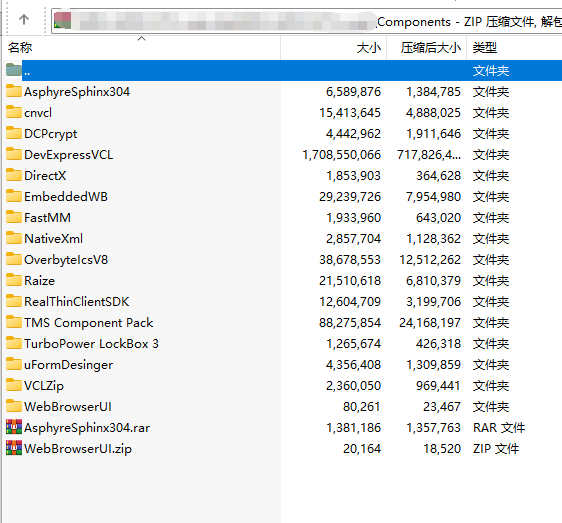
Task: Click the DevExpressVCL folder name
Action: 68,155
